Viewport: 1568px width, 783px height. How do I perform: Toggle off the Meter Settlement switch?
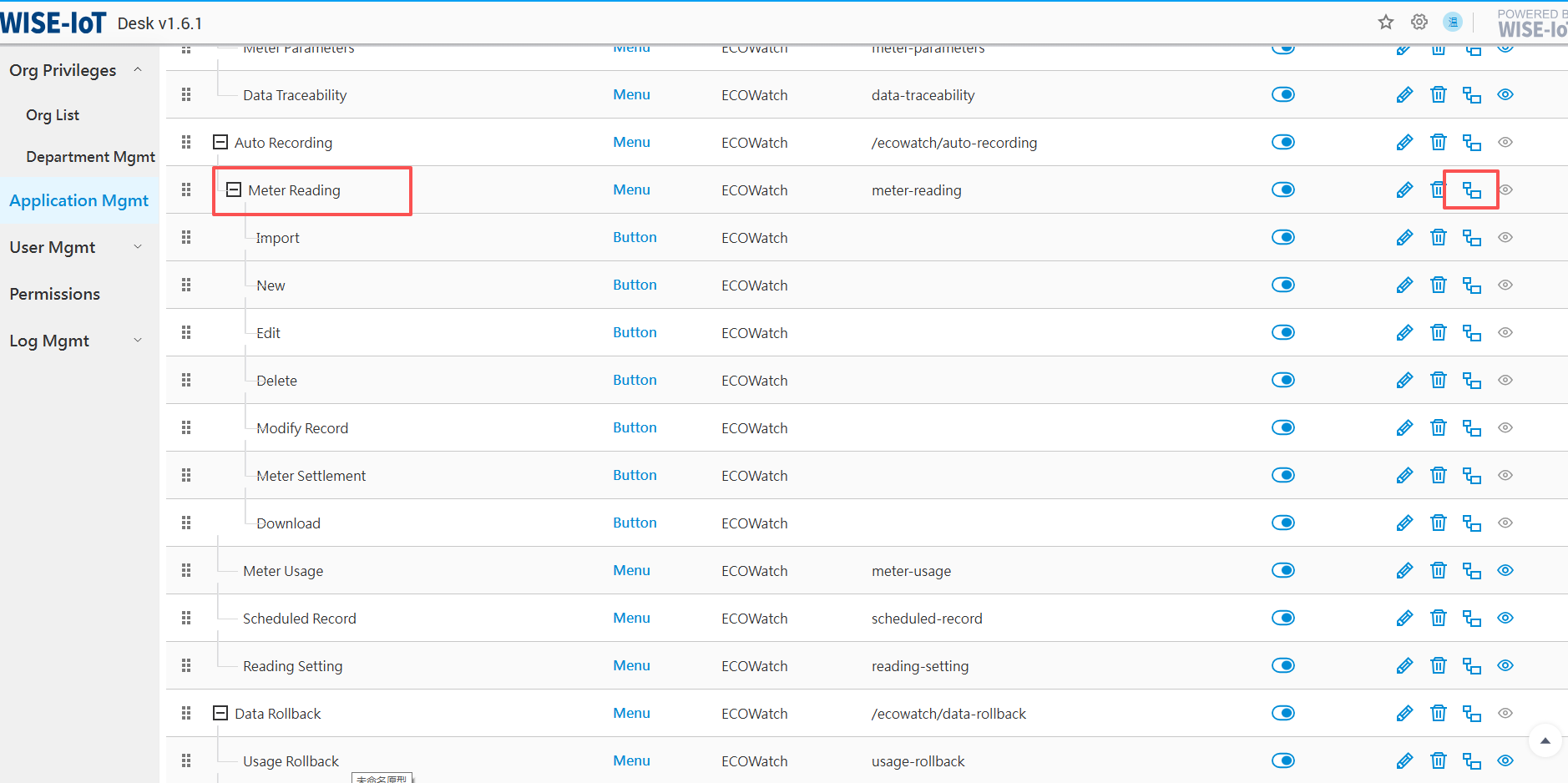(1282, 476)
